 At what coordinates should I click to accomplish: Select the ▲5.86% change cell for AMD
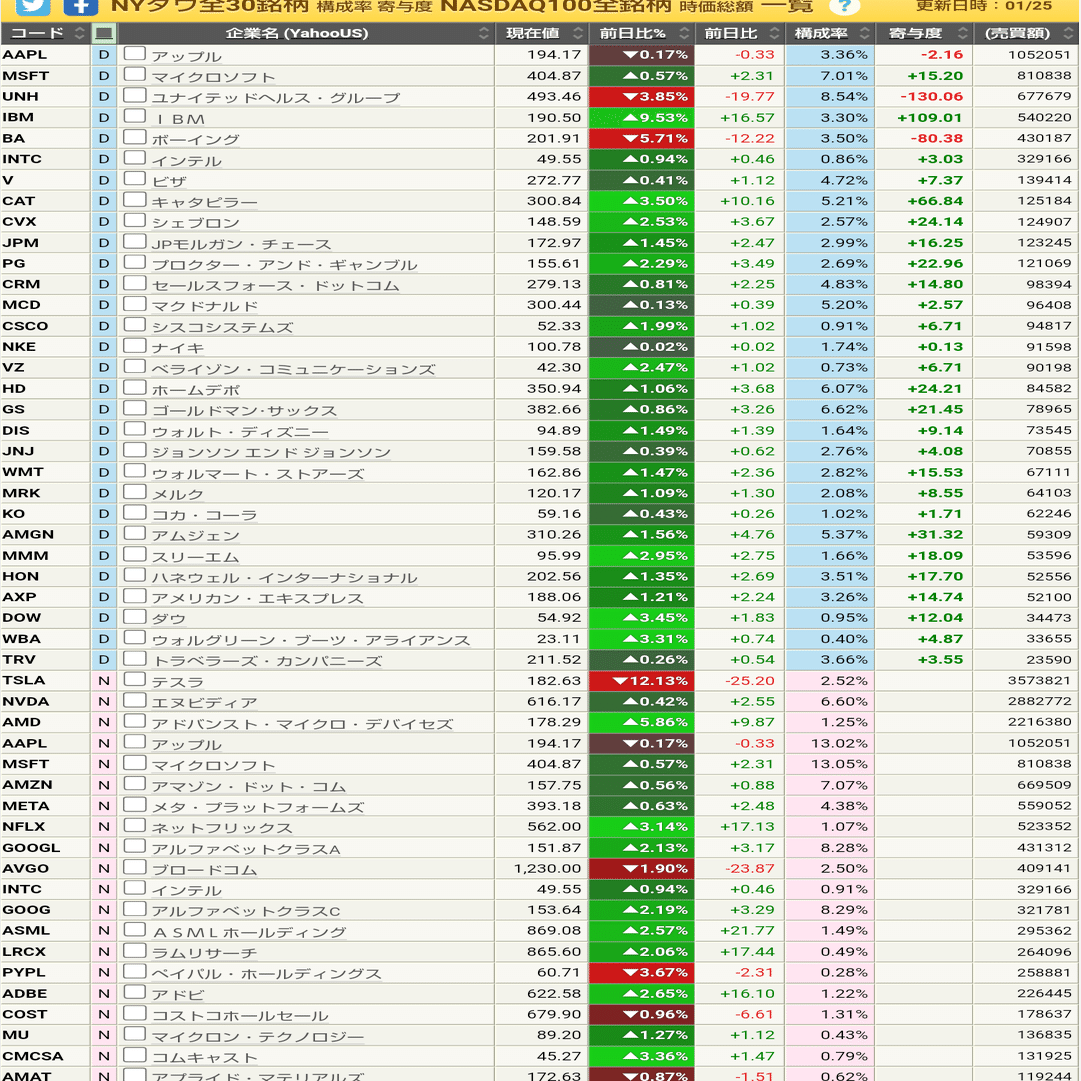pos(641,722)
